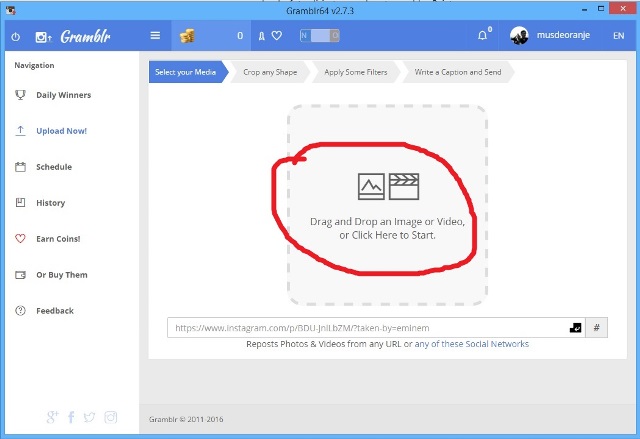Click the coin count value 0

click(240, 36)
